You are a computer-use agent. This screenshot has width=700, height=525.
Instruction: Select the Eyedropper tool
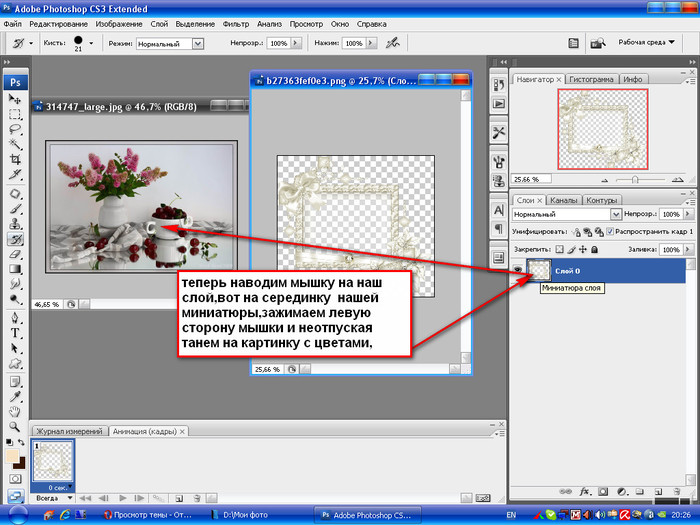coord(15,397)
